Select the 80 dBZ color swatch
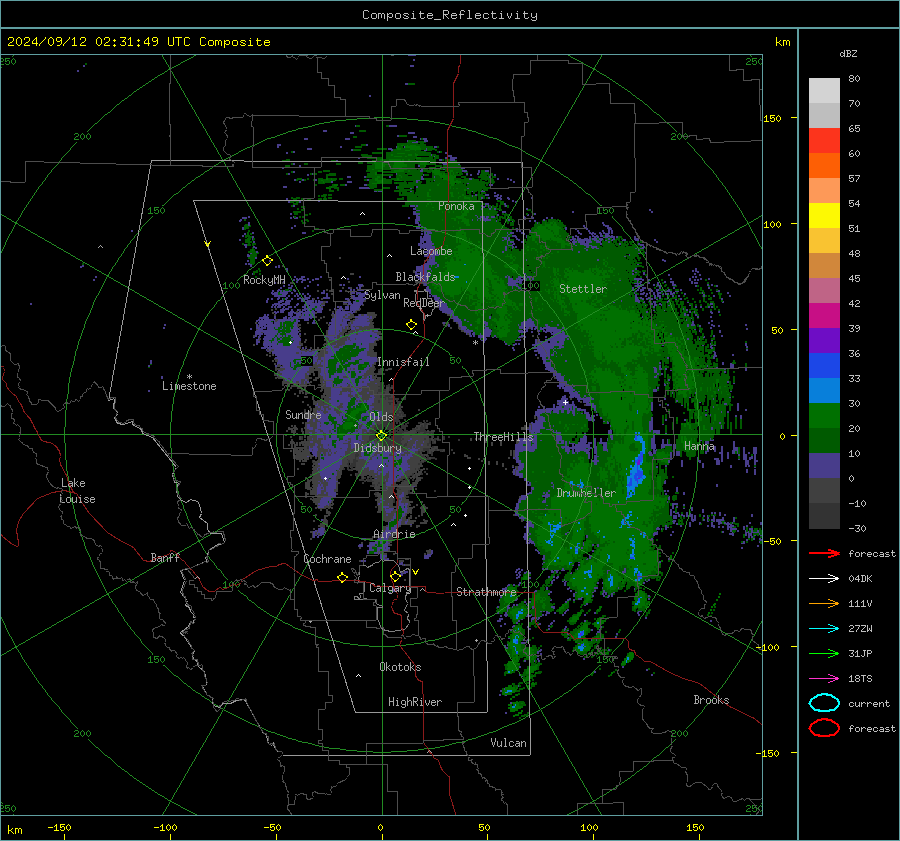Viewport: 900px width, 841px height. [x=824, y=90]
